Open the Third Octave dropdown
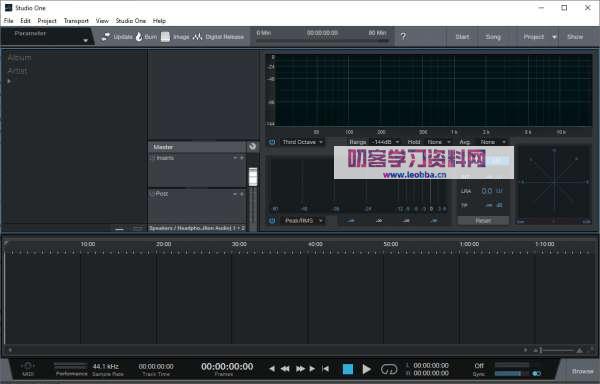Screen dimensions: 600x384 click(302, 142)
